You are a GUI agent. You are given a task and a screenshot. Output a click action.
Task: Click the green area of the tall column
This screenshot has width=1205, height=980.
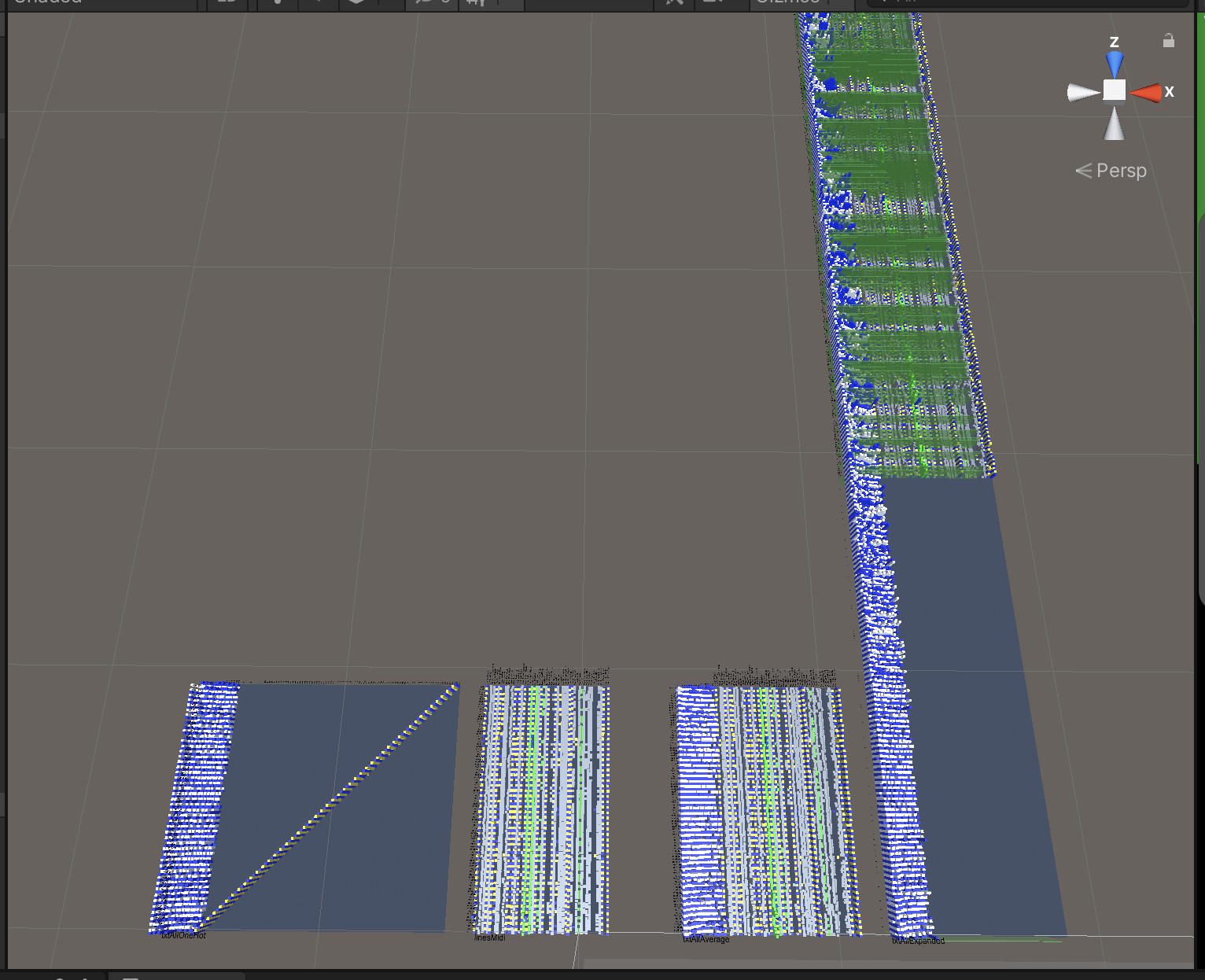click(x=889, y=236)
